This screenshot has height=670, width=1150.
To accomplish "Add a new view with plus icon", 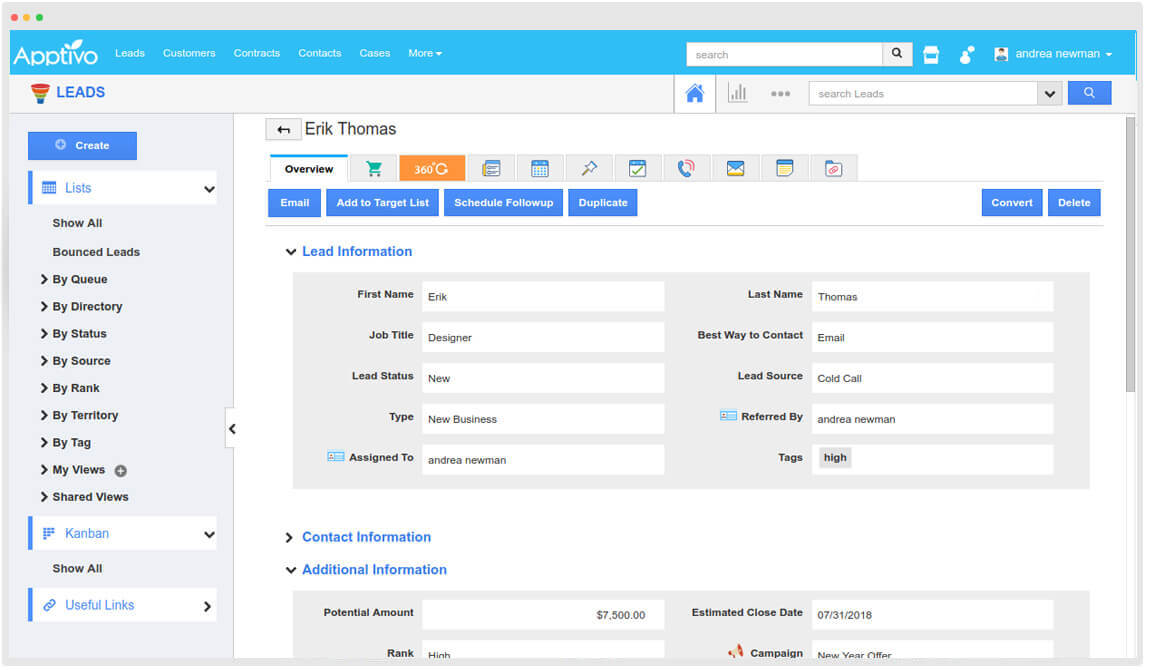I will pyautogui.click(x=121, y=471).
